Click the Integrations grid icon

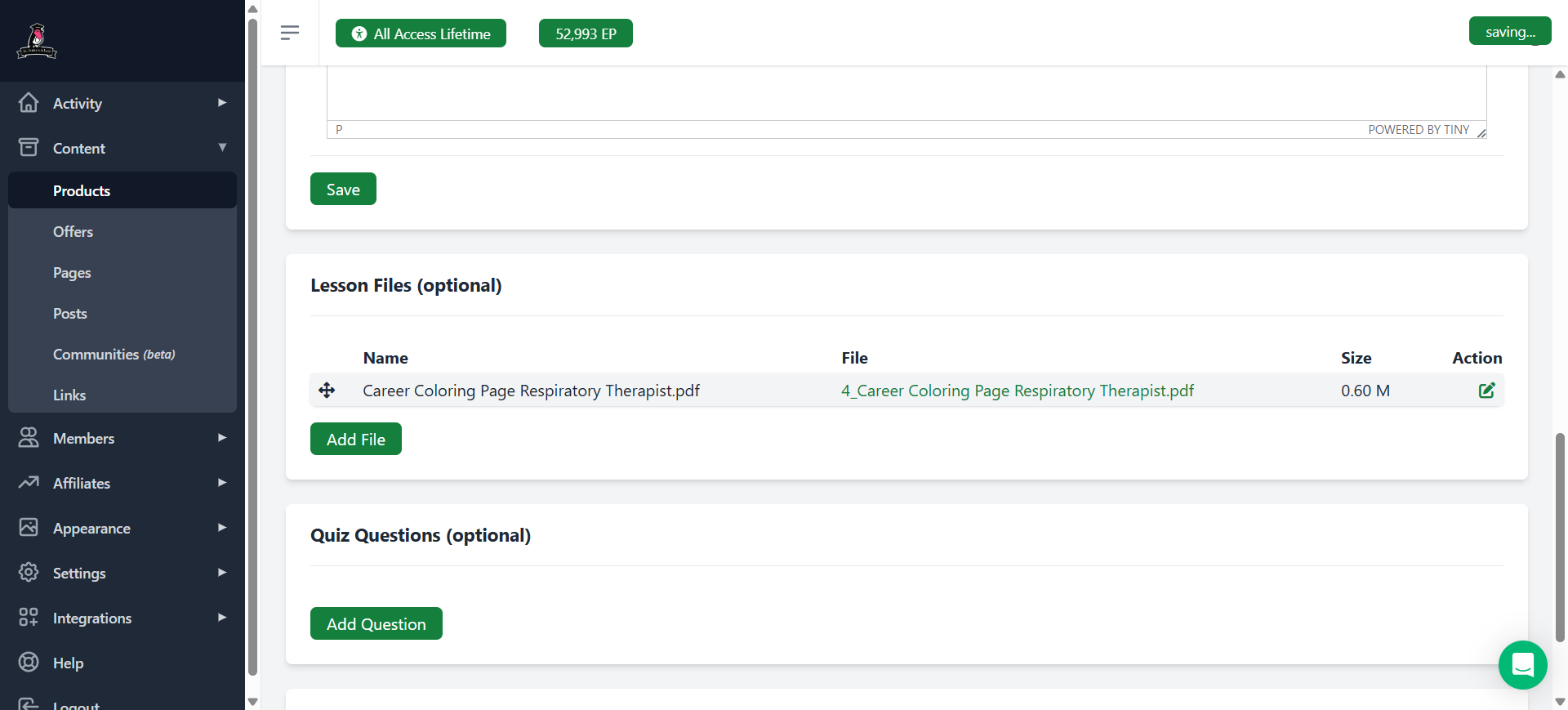tap(29, 617)
